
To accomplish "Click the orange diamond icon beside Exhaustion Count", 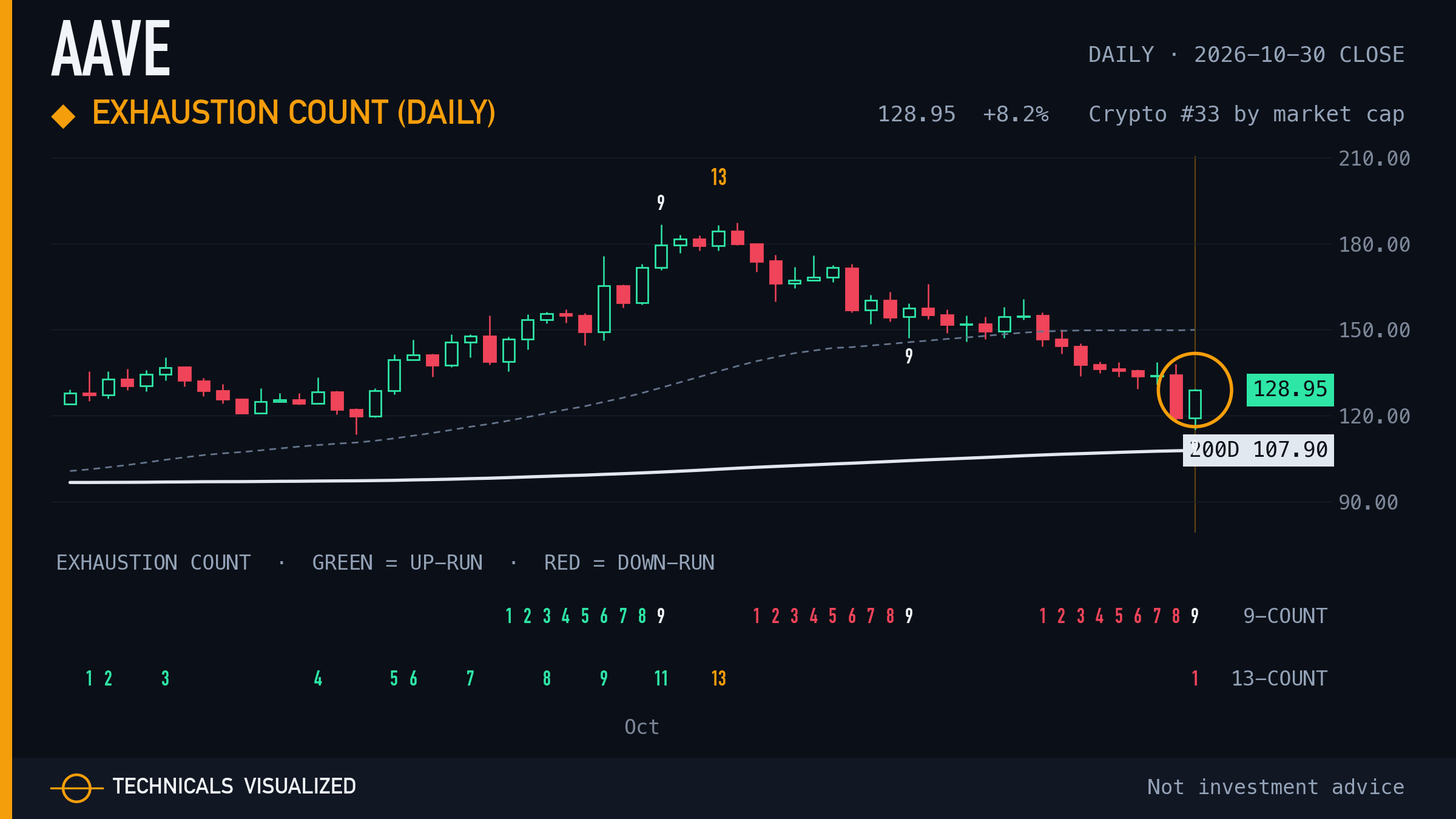I will pyautogui.click(x=63, y=116).
